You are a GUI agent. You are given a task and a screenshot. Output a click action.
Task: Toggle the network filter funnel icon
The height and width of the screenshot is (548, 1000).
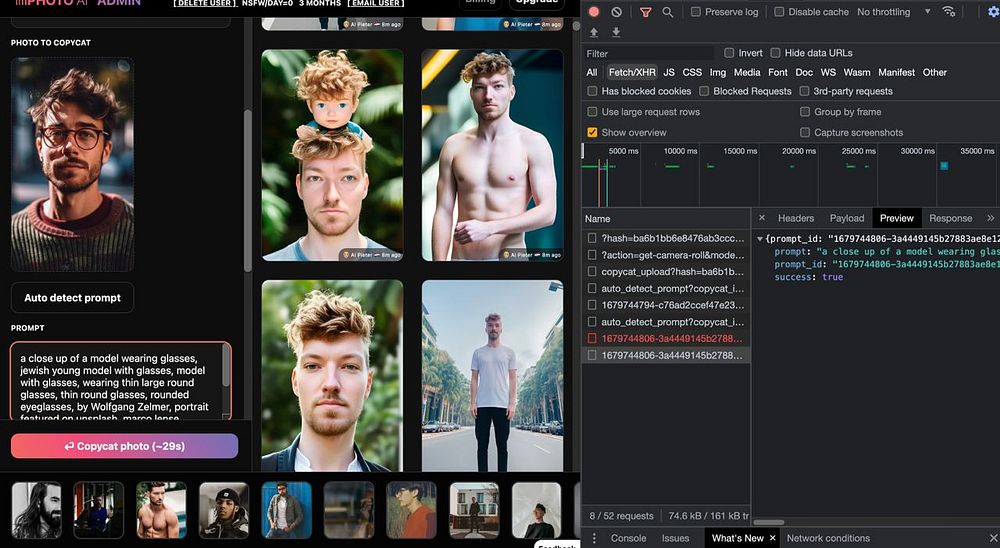pyautogui.click(x=645, y=12)
